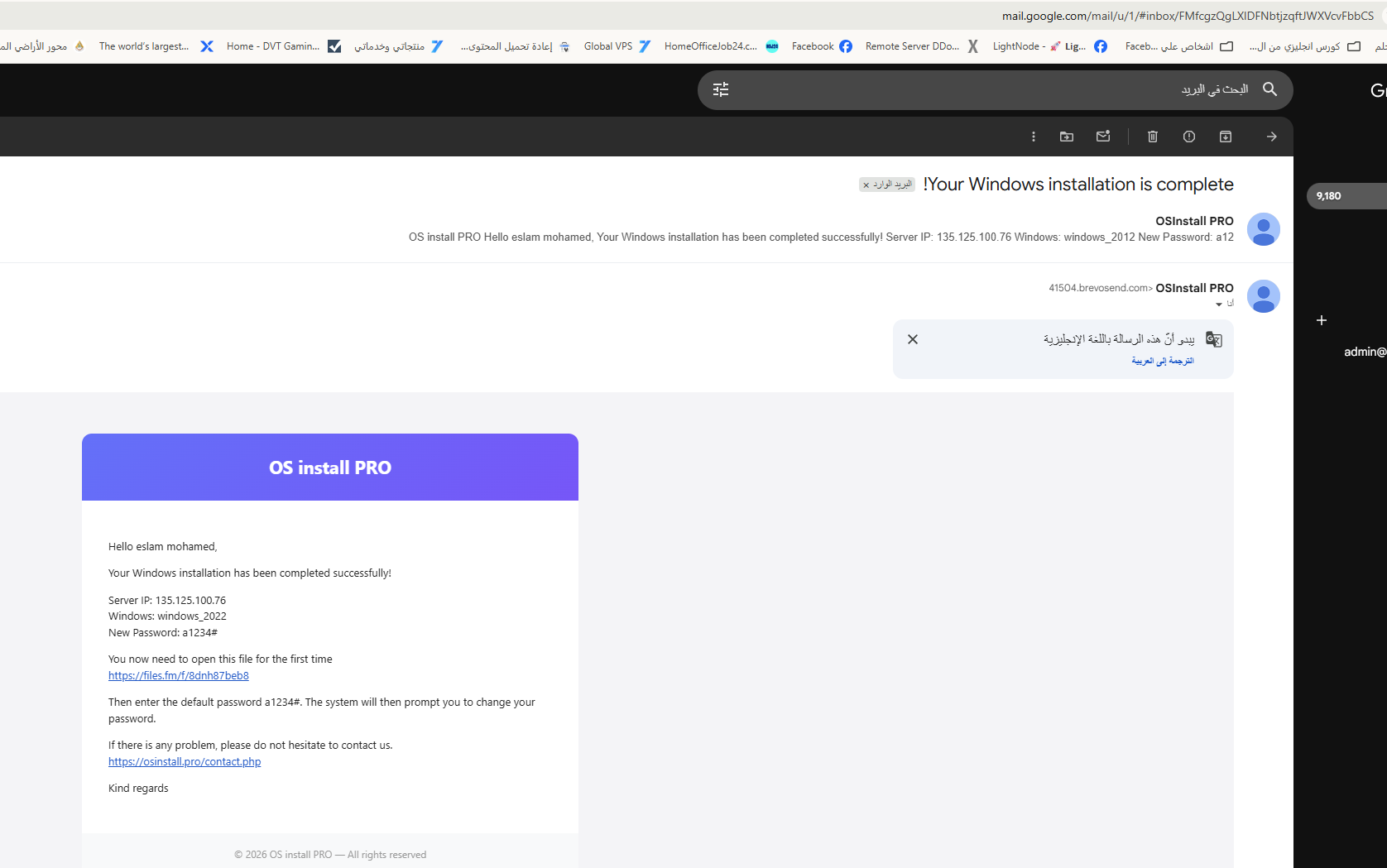The height and width of the screenshot is (868, 1387).
Task: Archive this email conversation
Action: coord(1226,137)
